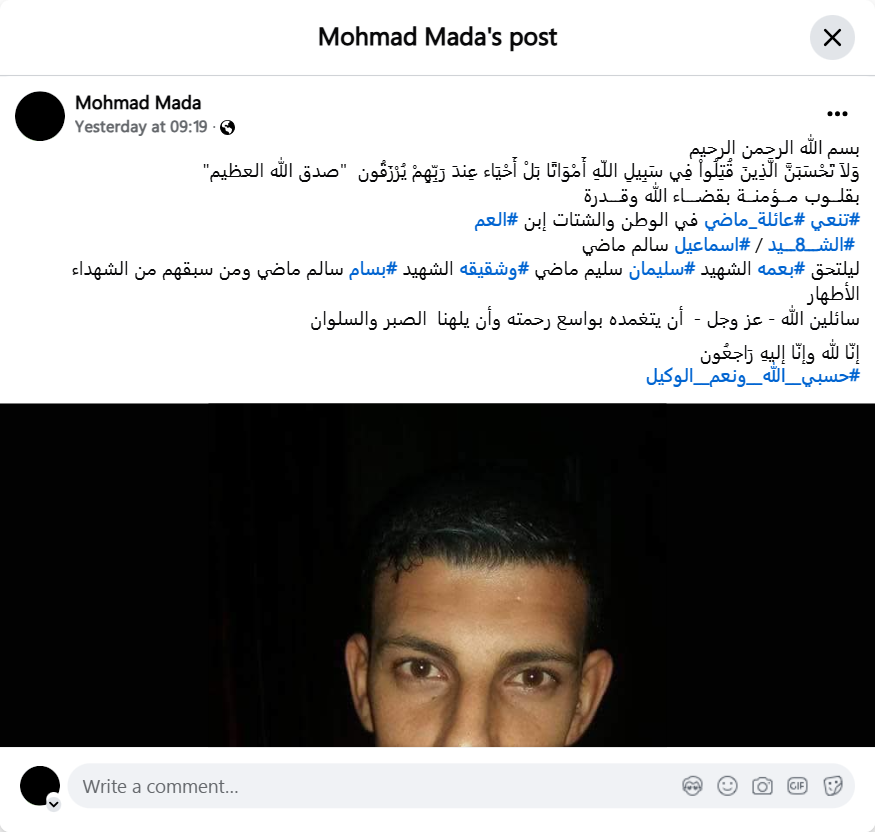Open the #بسام hashtag link
The height and width of the screenshot is (832, 875).
pos(373,270)
